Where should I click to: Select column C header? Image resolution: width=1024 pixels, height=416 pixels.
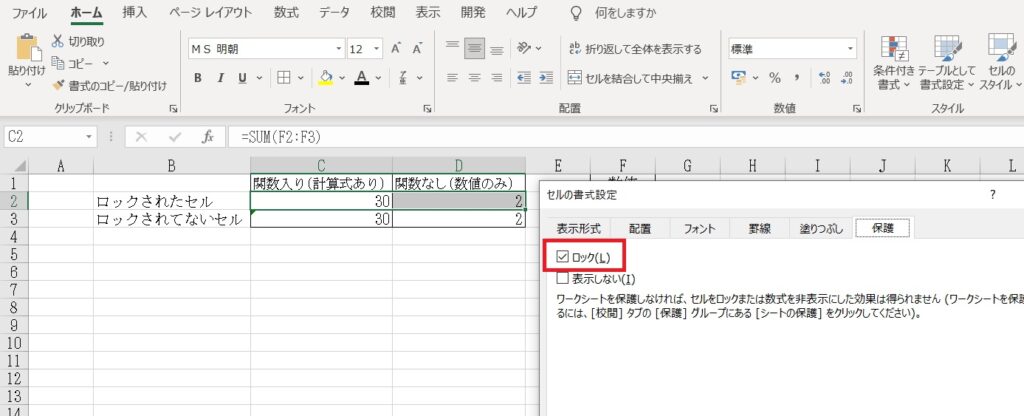click(321, 166)
